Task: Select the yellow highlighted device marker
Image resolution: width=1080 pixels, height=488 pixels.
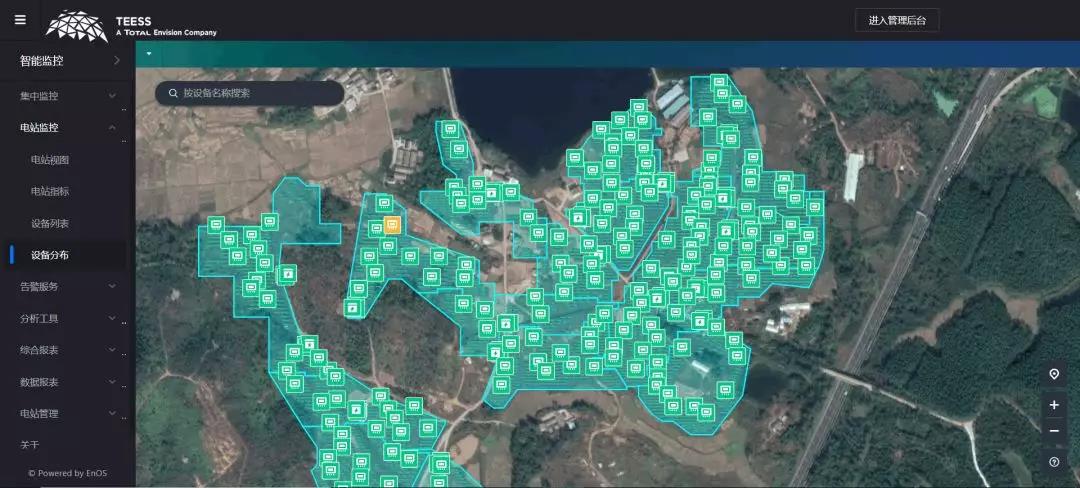Action: click(392, 225)
